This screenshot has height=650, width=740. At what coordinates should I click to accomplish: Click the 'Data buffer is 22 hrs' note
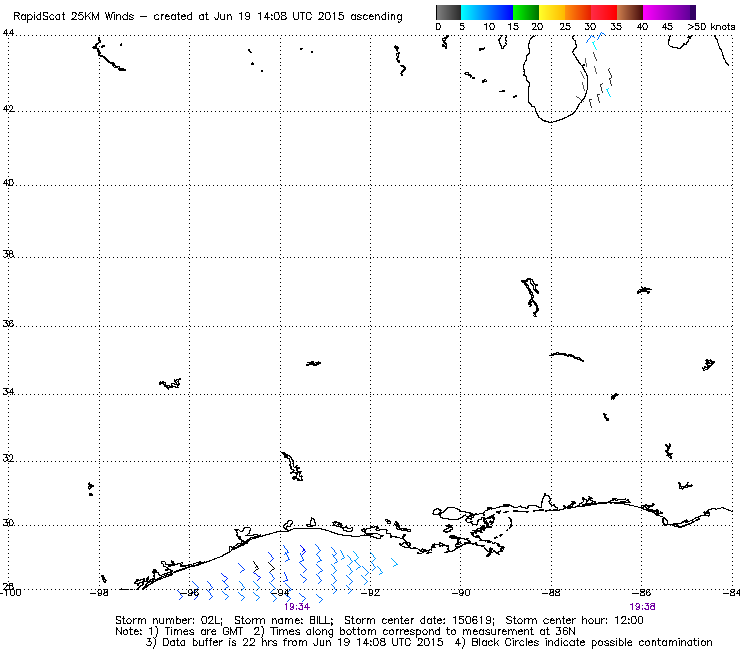click(221, 642)
